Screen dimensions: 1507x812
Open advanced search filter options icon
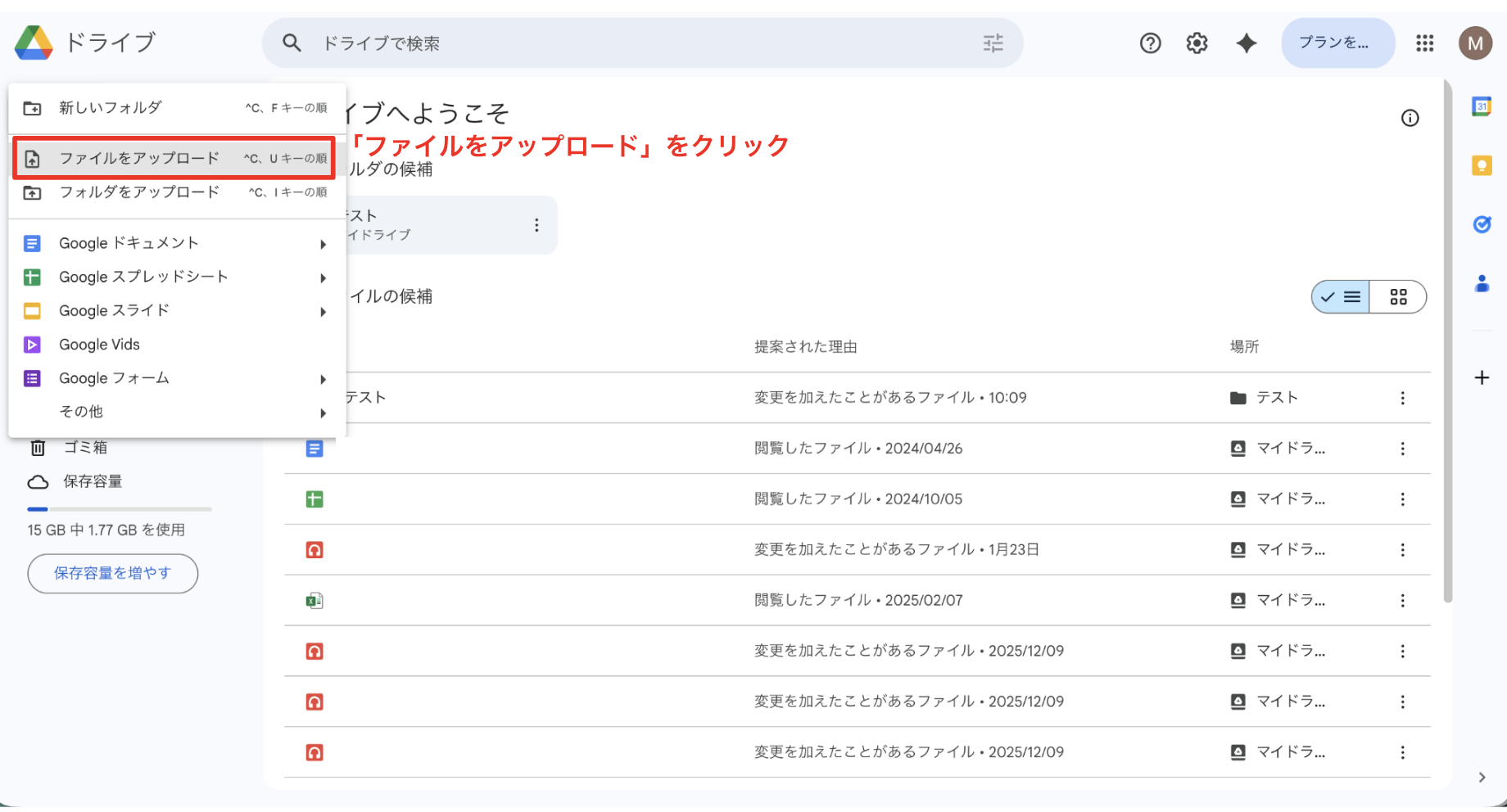tap(993, 43)
